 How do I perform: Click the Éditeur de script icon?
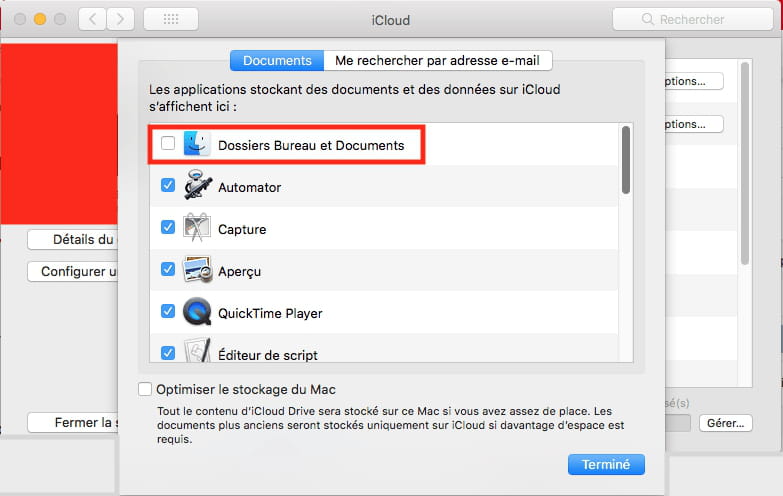point(197,351)
